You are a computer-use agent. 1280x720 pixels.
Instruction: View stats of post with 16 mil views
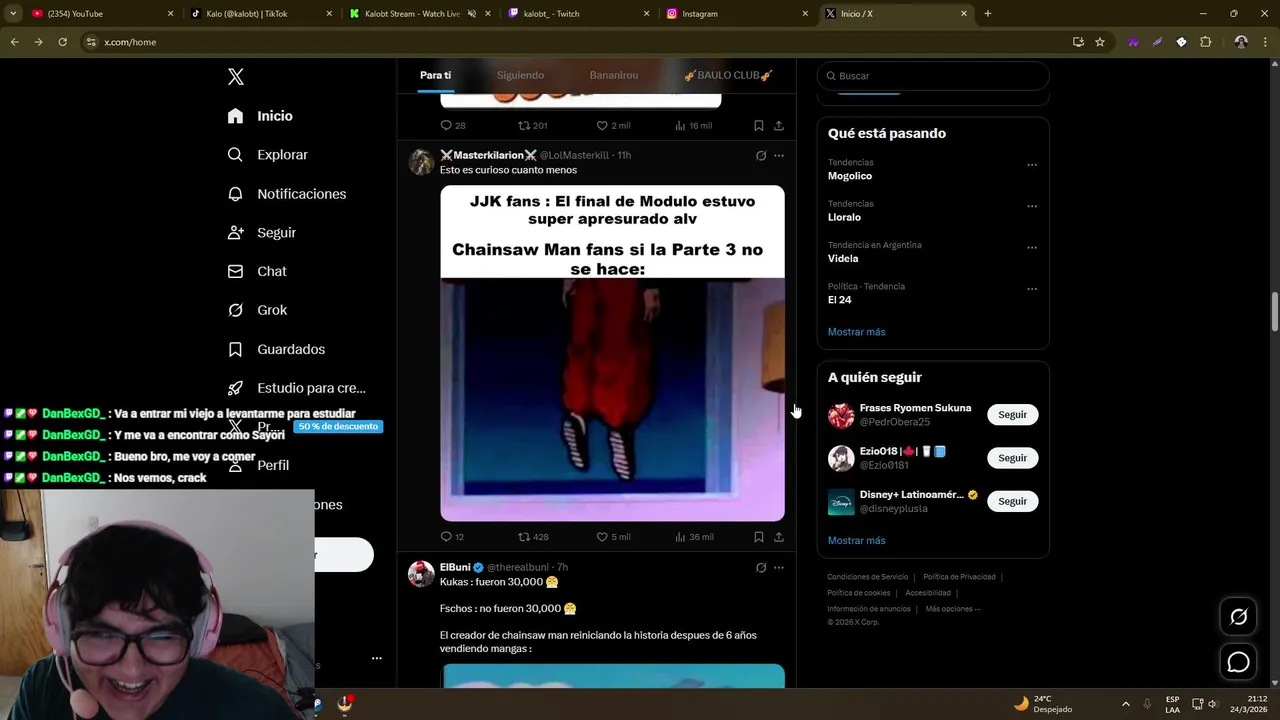693,125
